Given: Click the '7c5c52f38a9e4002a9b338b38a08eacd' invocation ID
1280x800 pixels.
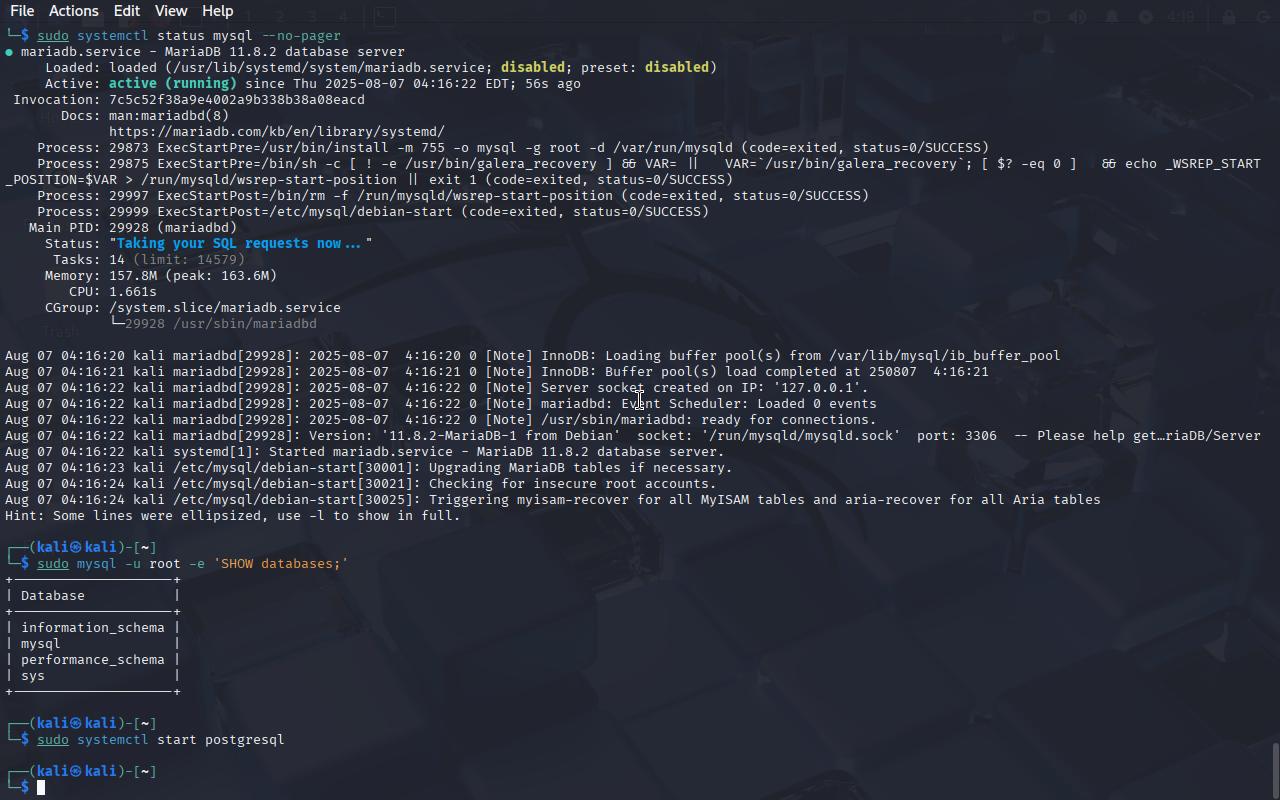Looking at the screenshot, I should pyautogui.click(x=237, y=100).
